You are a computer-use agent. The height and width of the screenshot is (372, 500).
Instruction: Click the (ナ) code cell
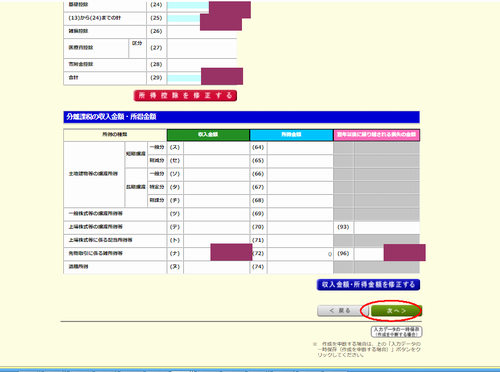tap(175, 254)
